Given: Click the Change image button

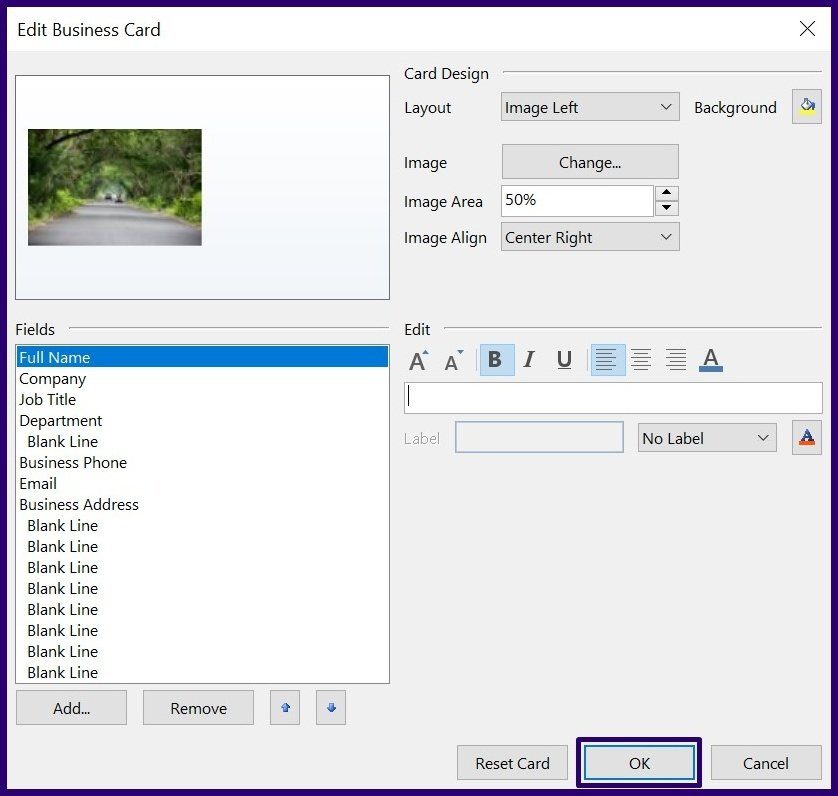Looking at the screenshot, I should [x=590, y=161].
